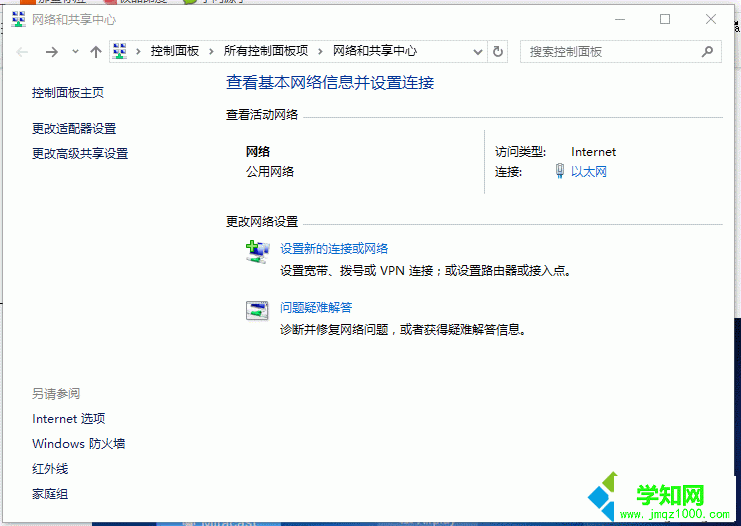Screen dimensions: 741x526
Task: Click the troubleshooting icon beside 问题疑难解答
Action: click(x=258, y=311)
